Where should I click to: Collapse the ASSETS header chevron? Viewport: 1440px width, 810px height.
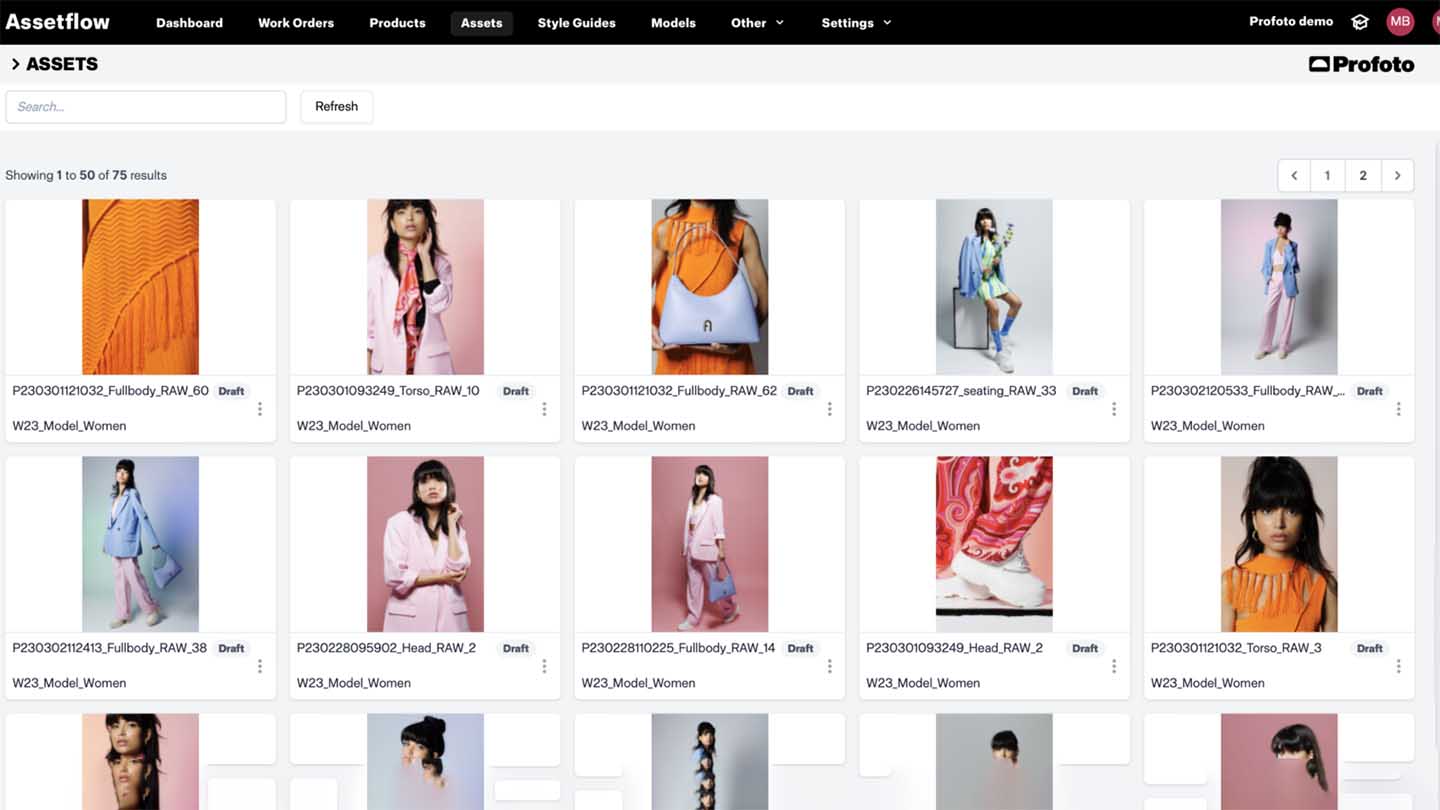tap(15, 64)
